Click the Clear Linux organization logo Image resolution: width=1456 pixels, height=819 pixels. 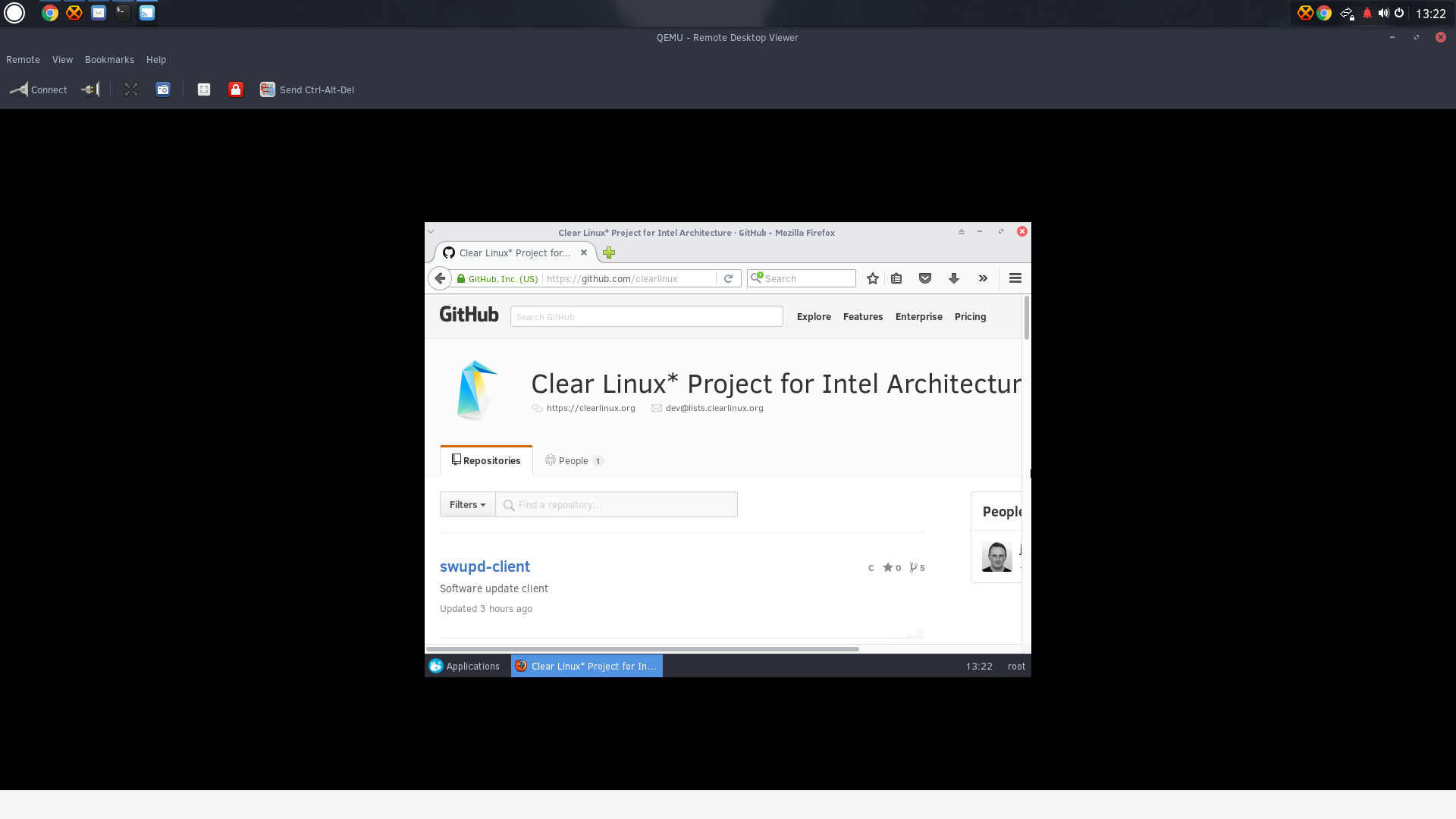pyautogui.click(x=477, y=390)
